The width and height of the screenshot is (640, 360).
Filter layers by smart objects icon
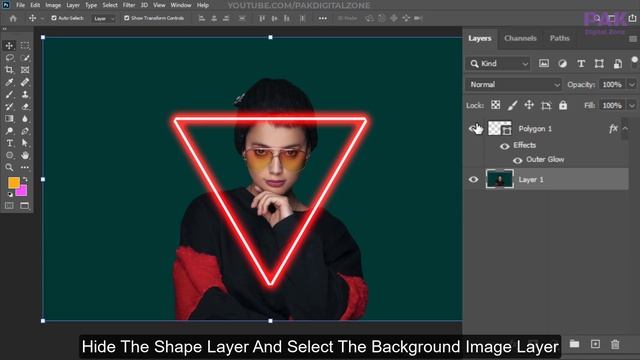coord(618,63)
